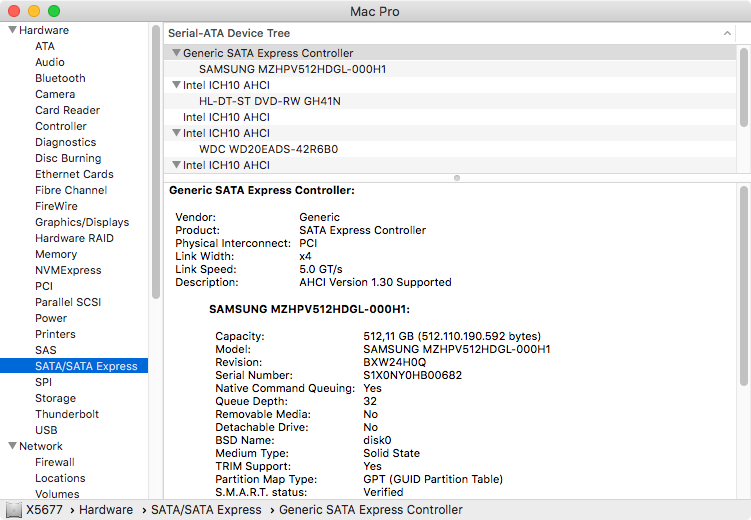Select Camera in the sidebar
The image size is (751, 520).
pyautogui.click(x=55, y=94)
